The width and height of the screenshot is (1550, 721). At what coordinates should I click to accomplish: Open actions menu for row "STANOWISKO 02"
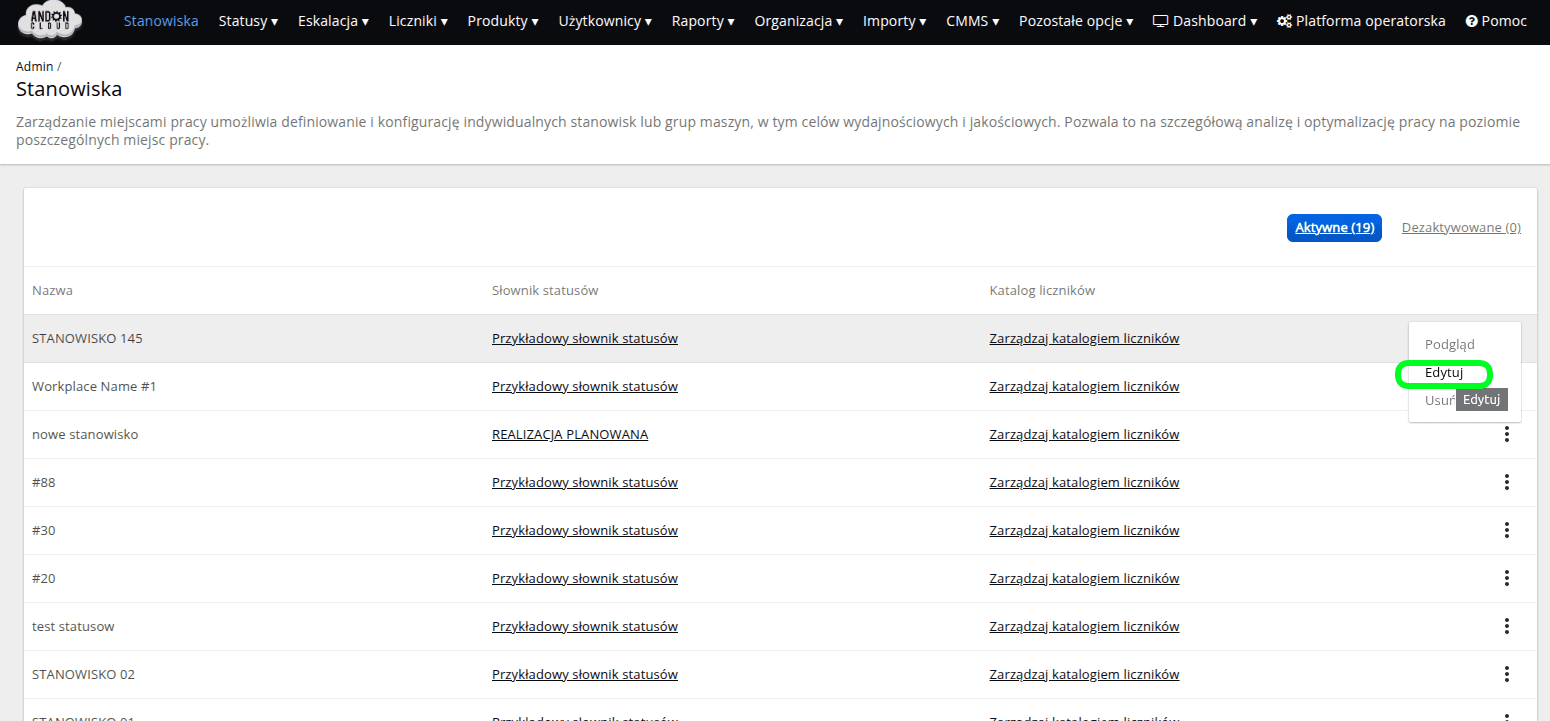(1507, 674)
